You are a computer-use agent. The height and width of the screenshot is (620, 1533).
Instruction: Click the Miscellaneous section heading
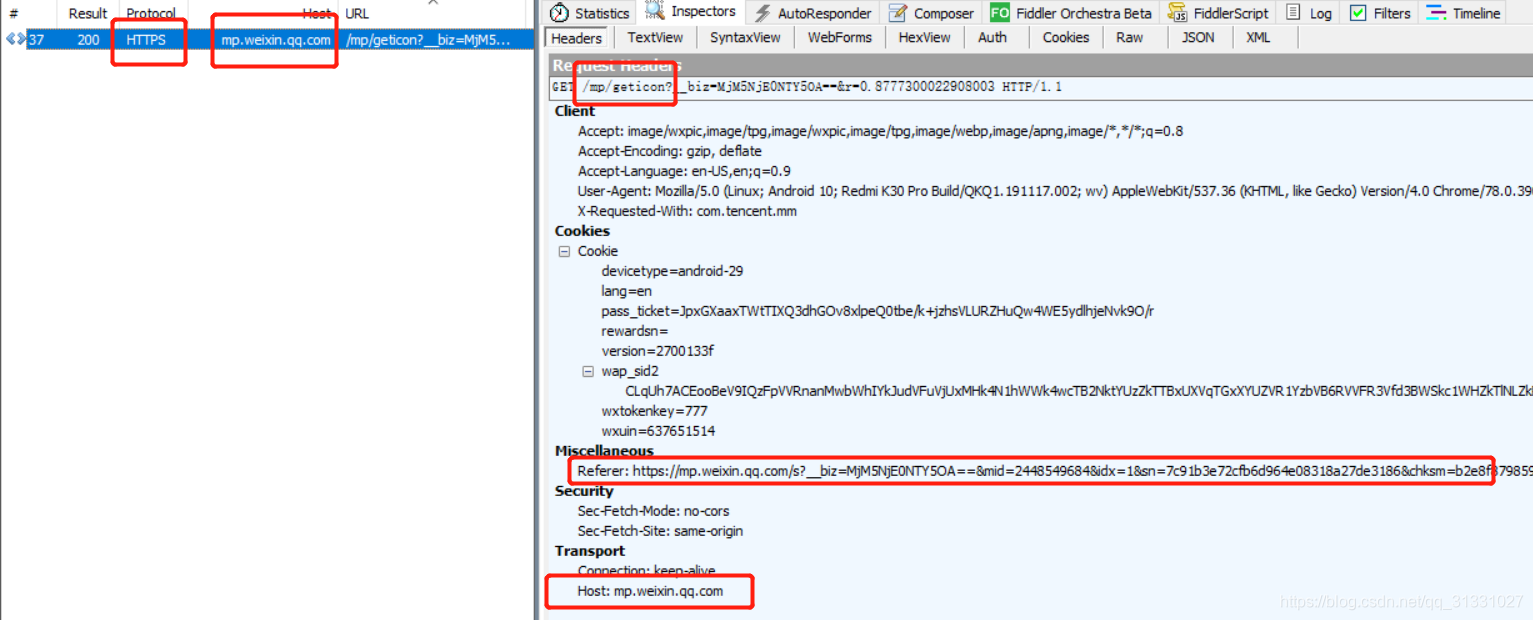pyautogui.click(x=604, y=451)
